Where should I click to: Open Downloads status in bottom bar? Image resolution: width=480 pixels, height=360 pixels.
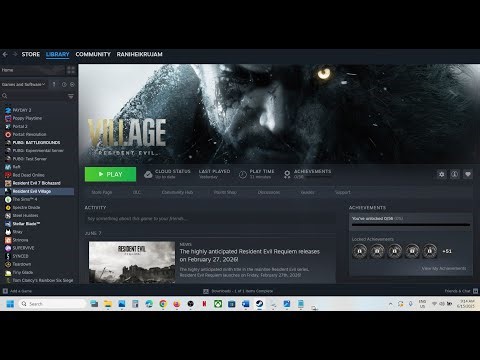click(x=238, y=291)
